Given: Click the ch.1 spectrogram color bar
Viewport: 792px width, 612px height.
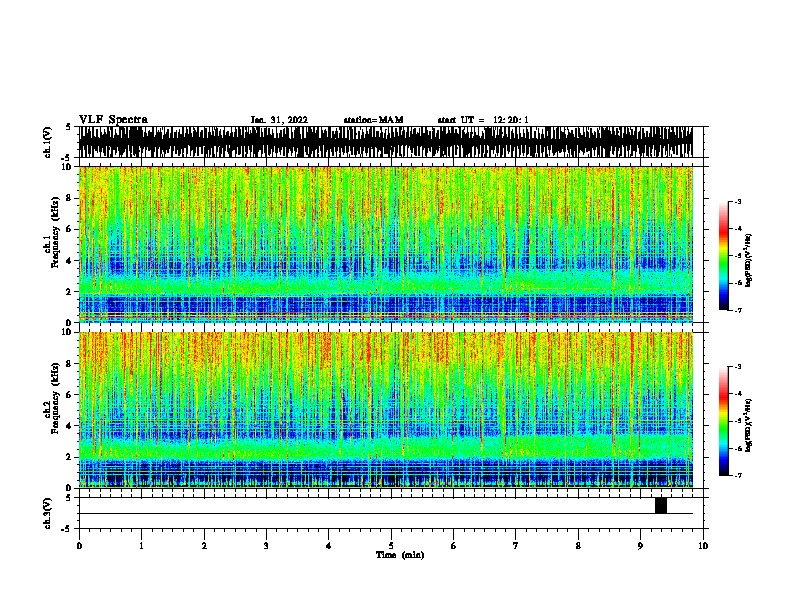Looking at the screenshot, I should pyautogui.click(x=724, y=256).
